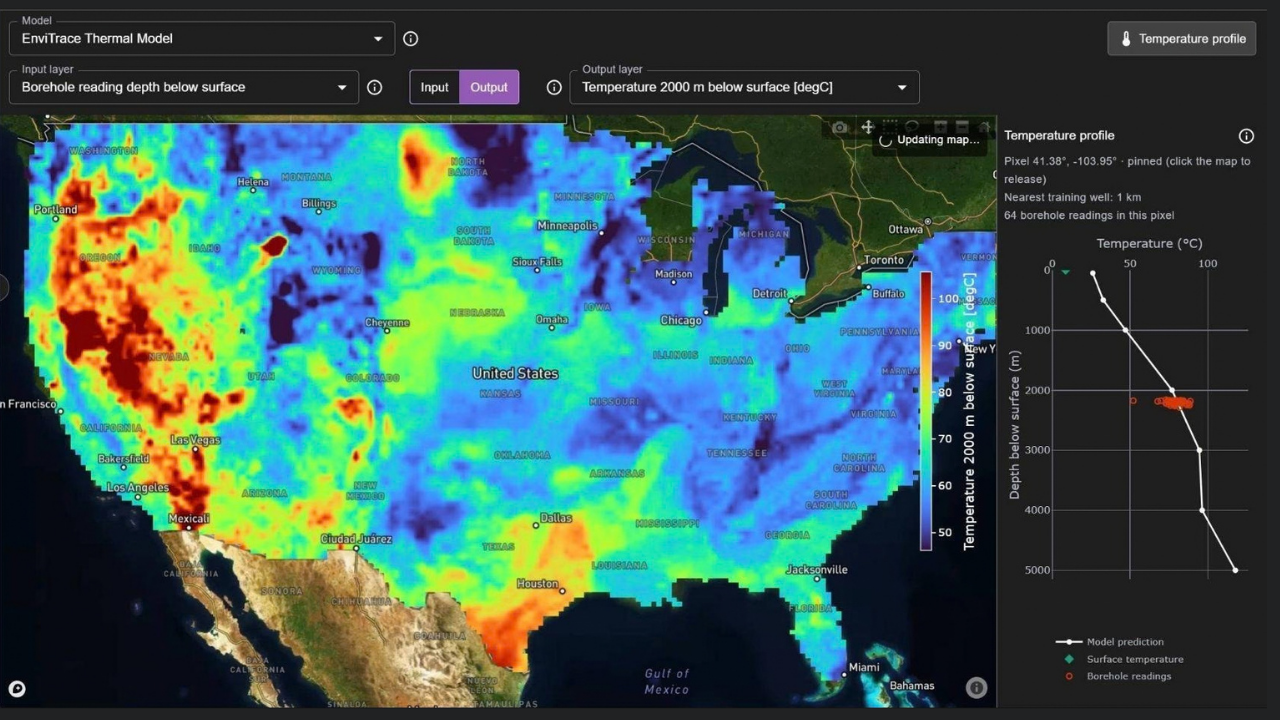This screenshot has width=1280, height=720.
Task: Zoom out using the map toolbar minus icon
Action: click(962, 127)
